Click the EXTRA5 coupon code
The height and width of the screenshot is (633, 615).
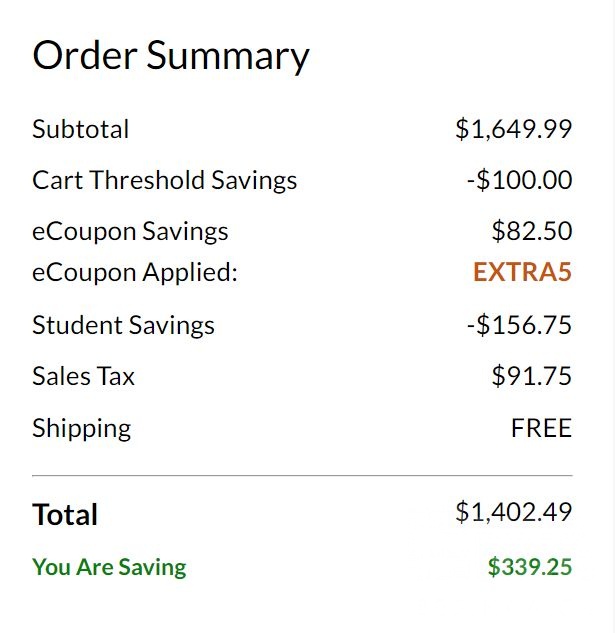[x=522, y=272]
